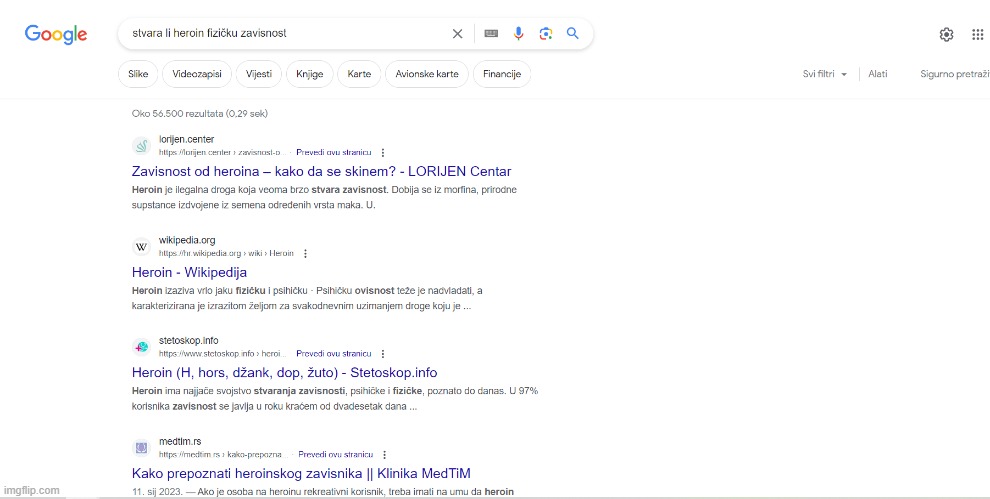This screenshot has width=990, height=499.
Task: Open the Klinika MedTiM result
Action: point(301,473)
